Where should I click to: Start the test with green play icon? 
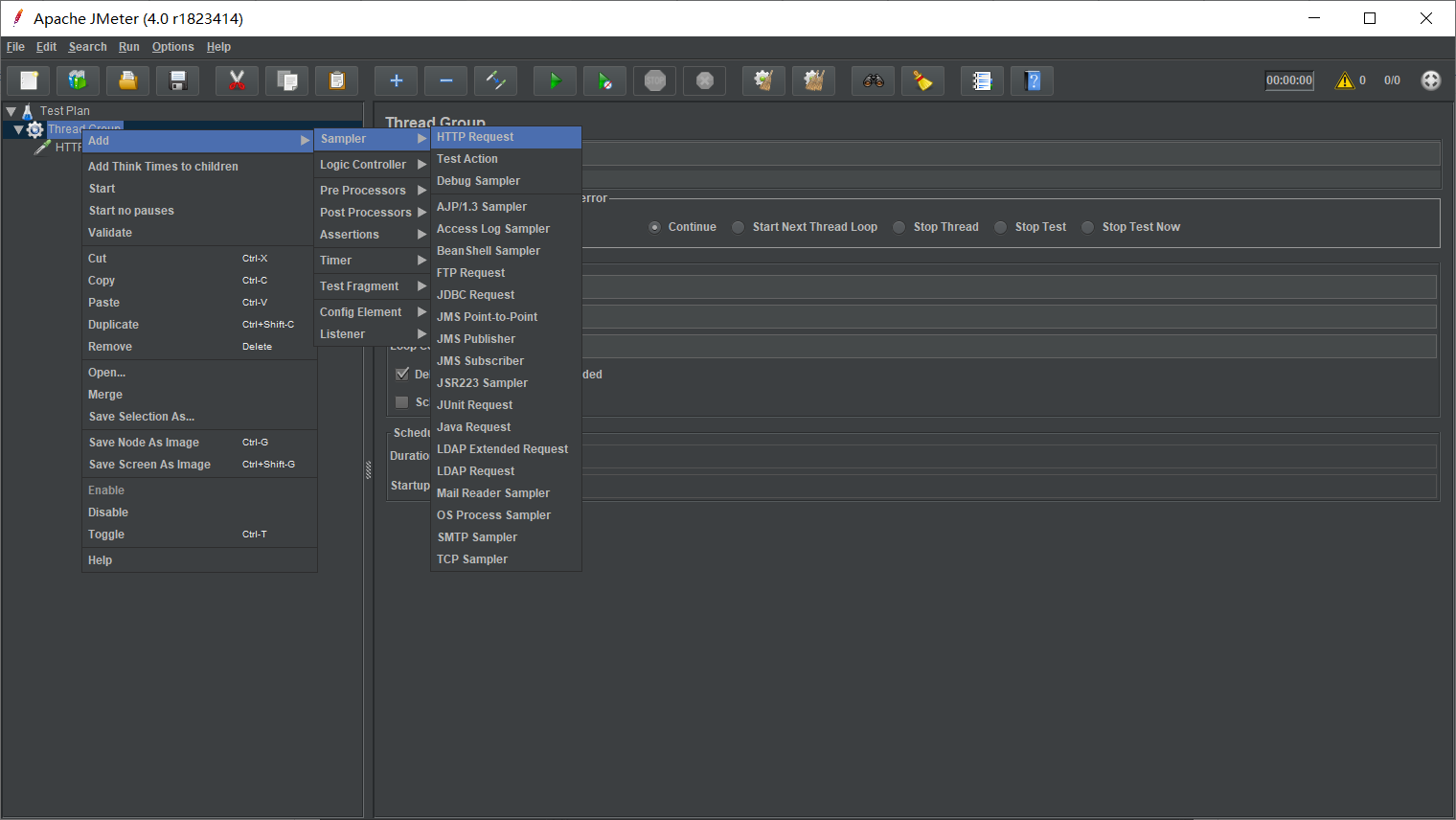tap(555, 81)
